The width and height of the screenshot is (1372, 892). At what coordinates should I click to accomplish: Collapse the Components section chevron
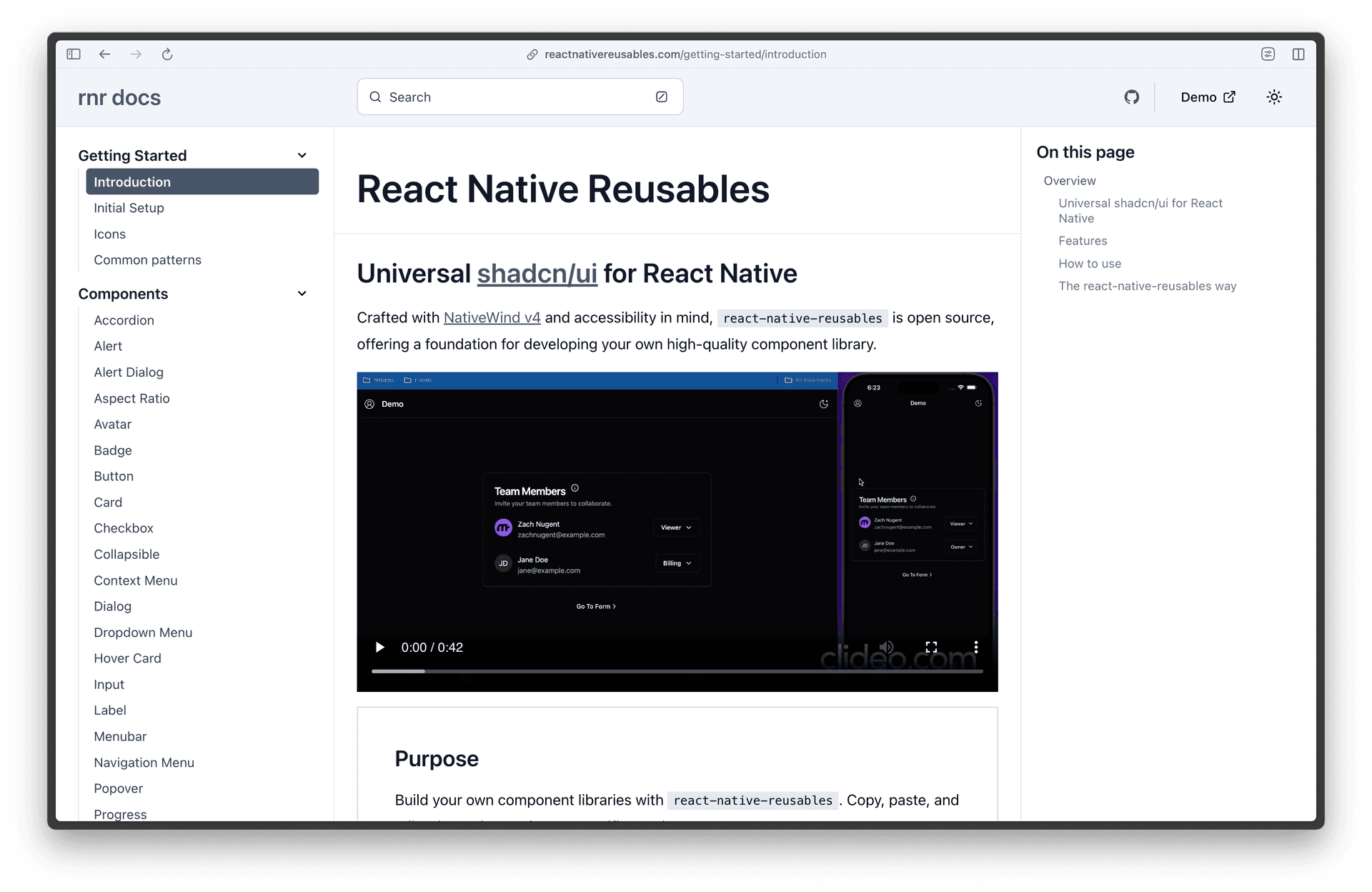coord(302,294)
